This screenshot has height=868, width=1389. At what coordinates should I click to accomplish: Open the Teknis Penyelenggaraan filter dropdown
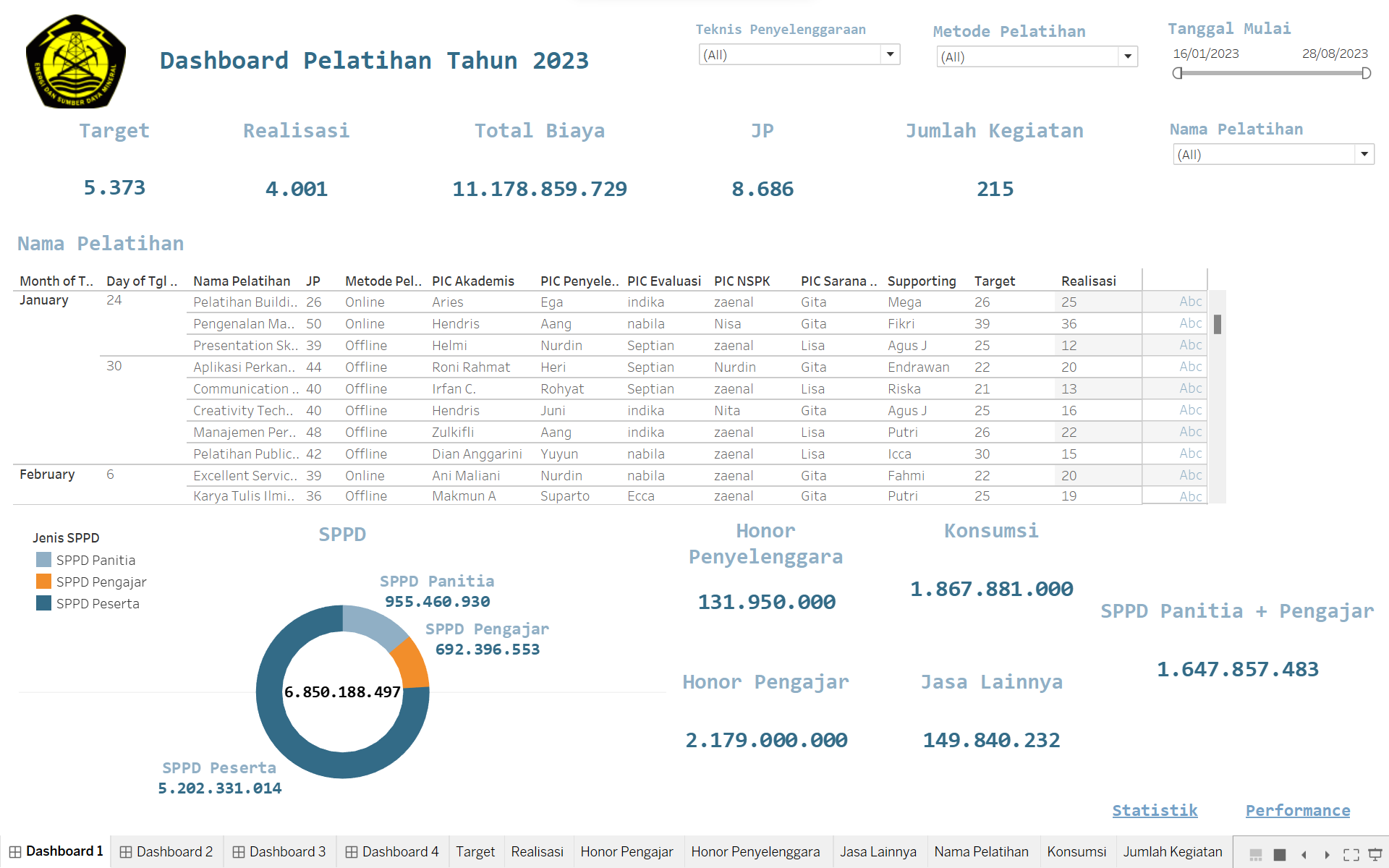889,54
